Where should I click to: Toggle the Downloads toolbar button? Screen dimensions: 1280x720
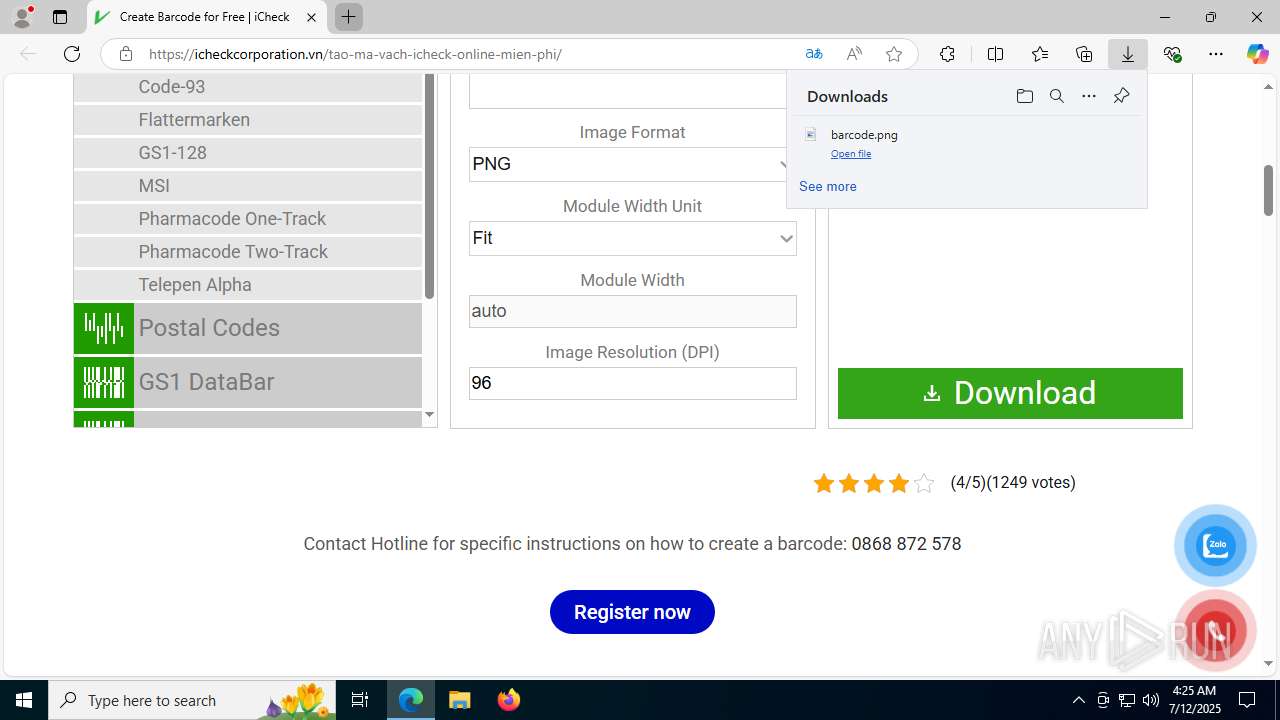pos(1128,54)
